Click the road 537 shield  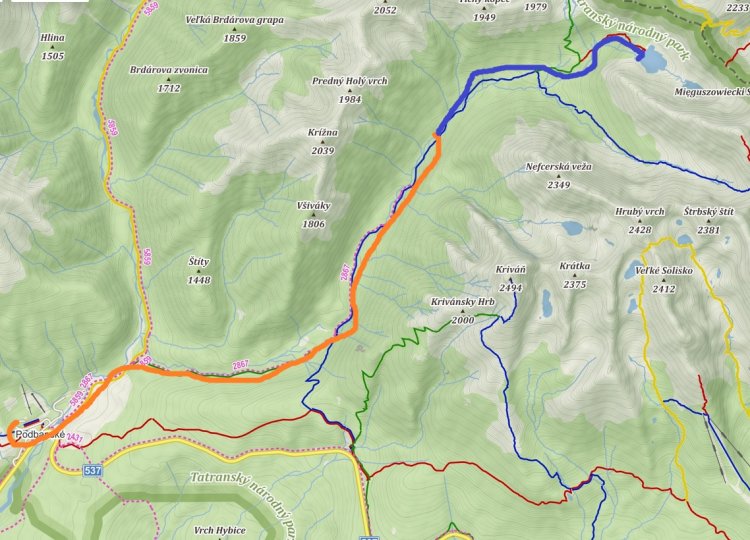pos(92,471)
